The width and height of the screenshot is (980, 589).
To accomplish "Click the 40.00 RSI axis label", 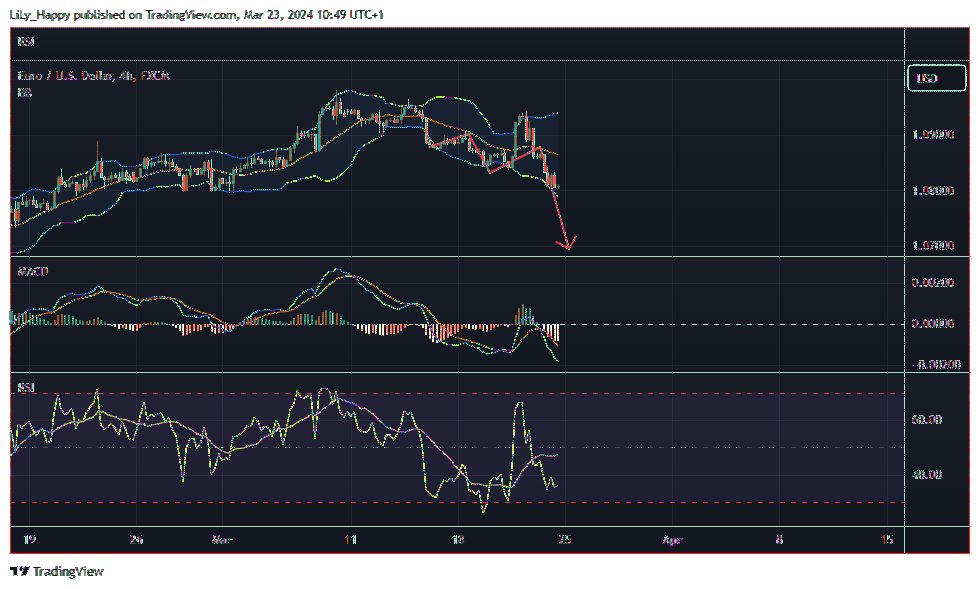I will click(927, 475).
